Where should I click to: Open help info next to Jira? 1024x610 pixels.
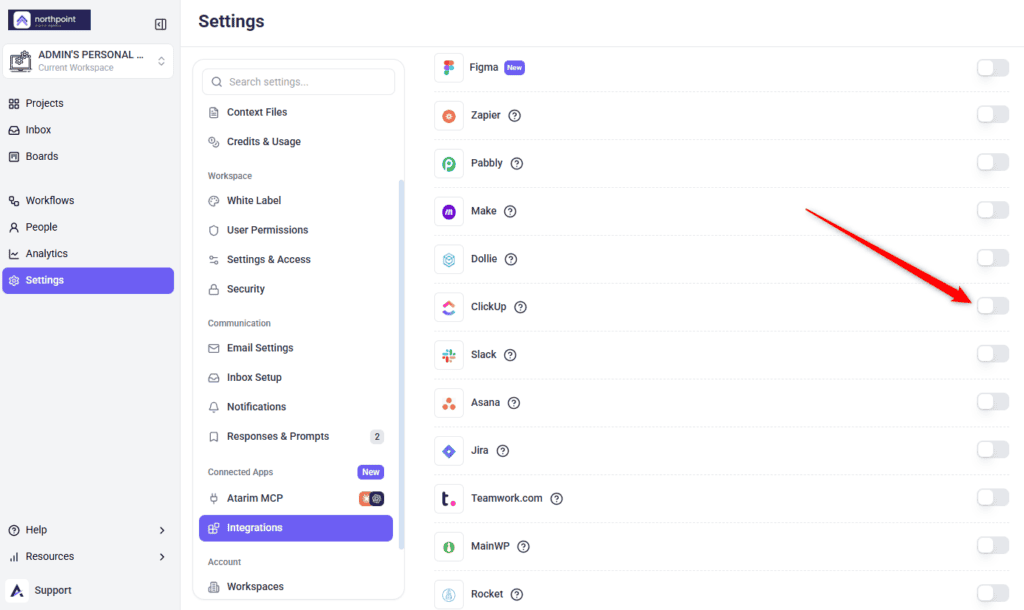[502, 451]
